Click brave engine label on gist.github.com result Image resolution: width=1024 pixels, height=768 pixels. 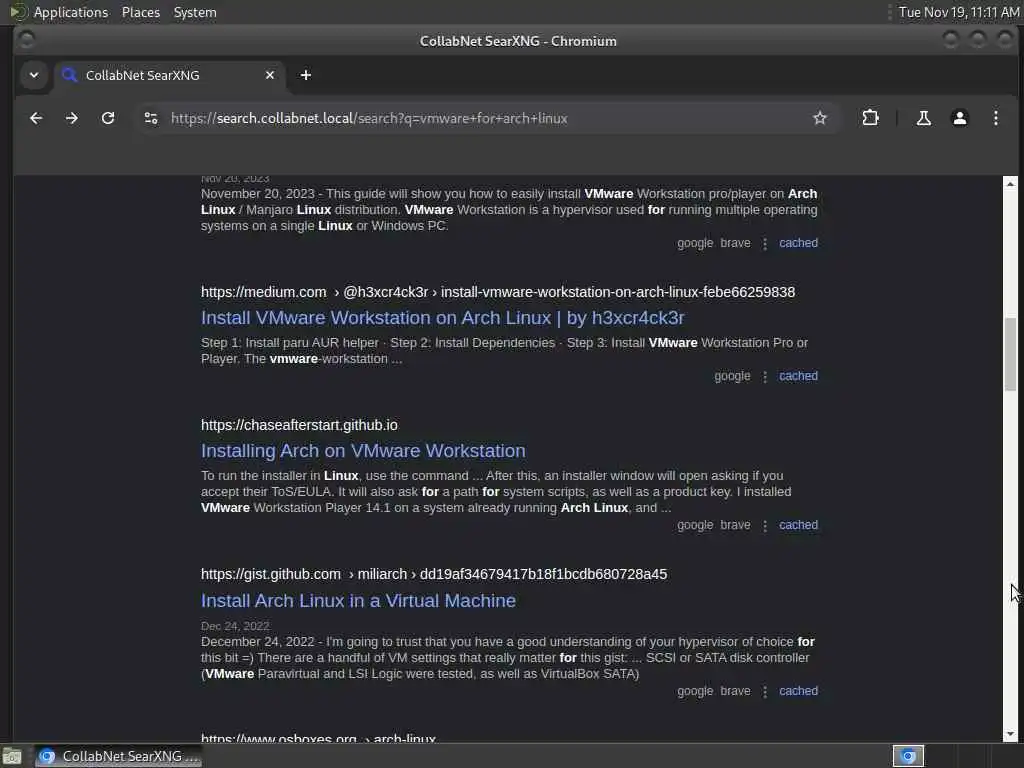pyautogui.click(x=735, y=691)
